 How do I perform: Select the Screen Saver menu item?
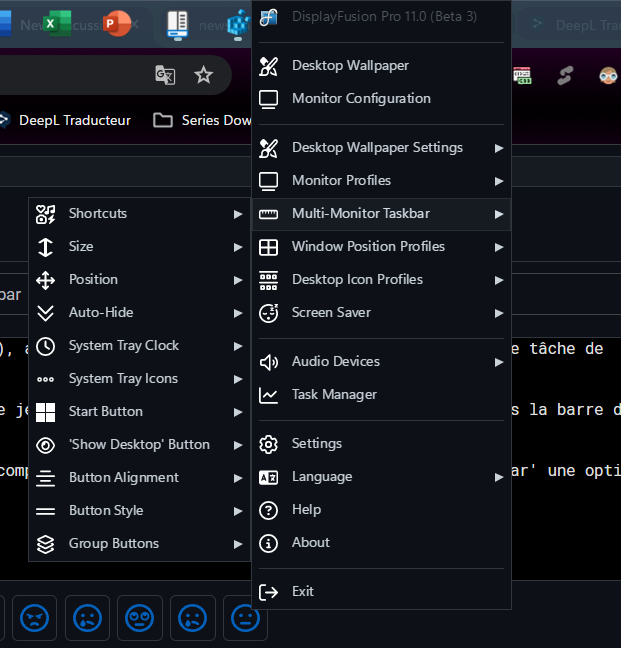(331, 313)
